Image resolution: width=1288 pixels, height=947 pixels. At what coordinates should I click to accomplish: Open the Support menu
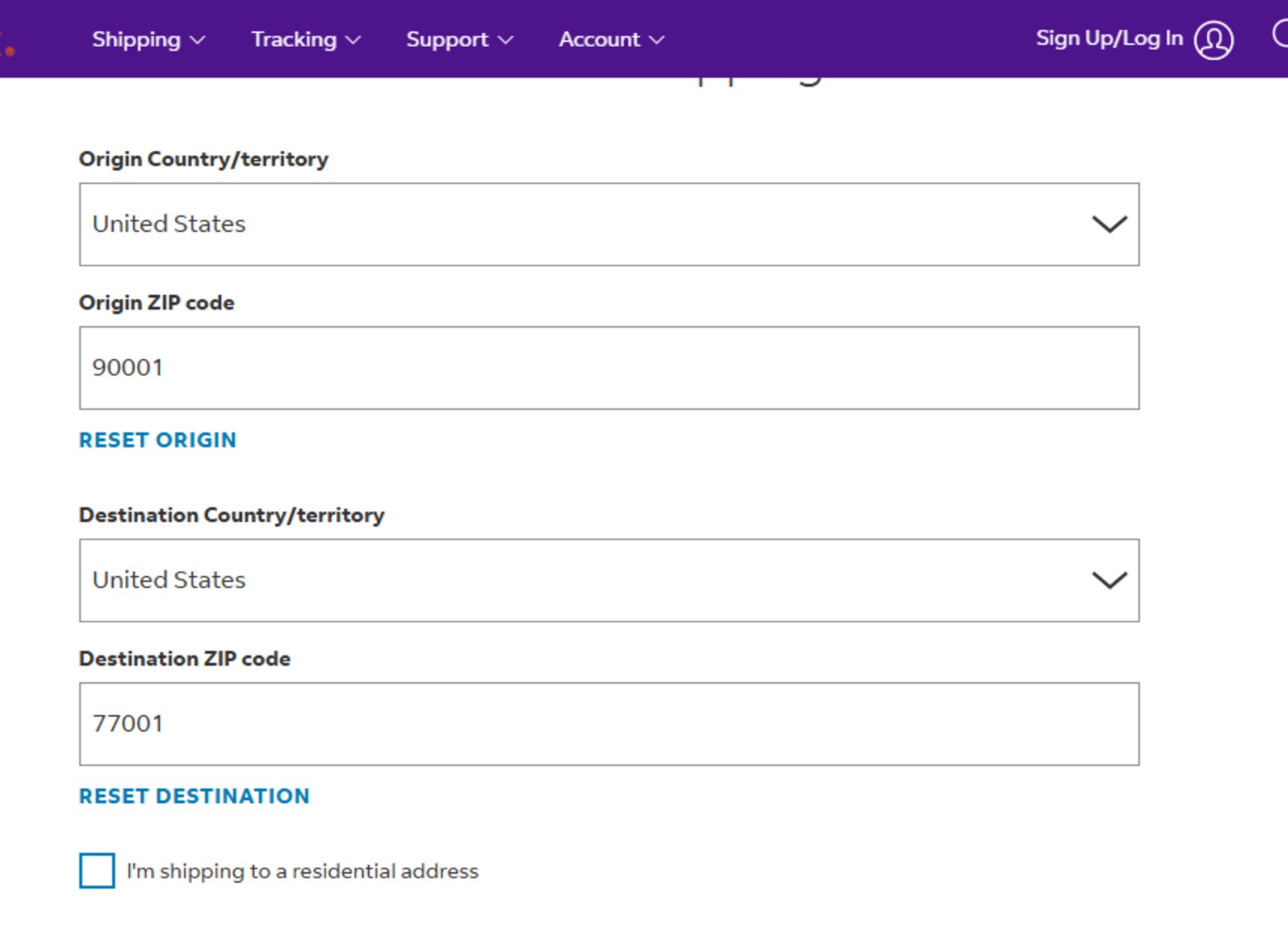tap(447, 40)
